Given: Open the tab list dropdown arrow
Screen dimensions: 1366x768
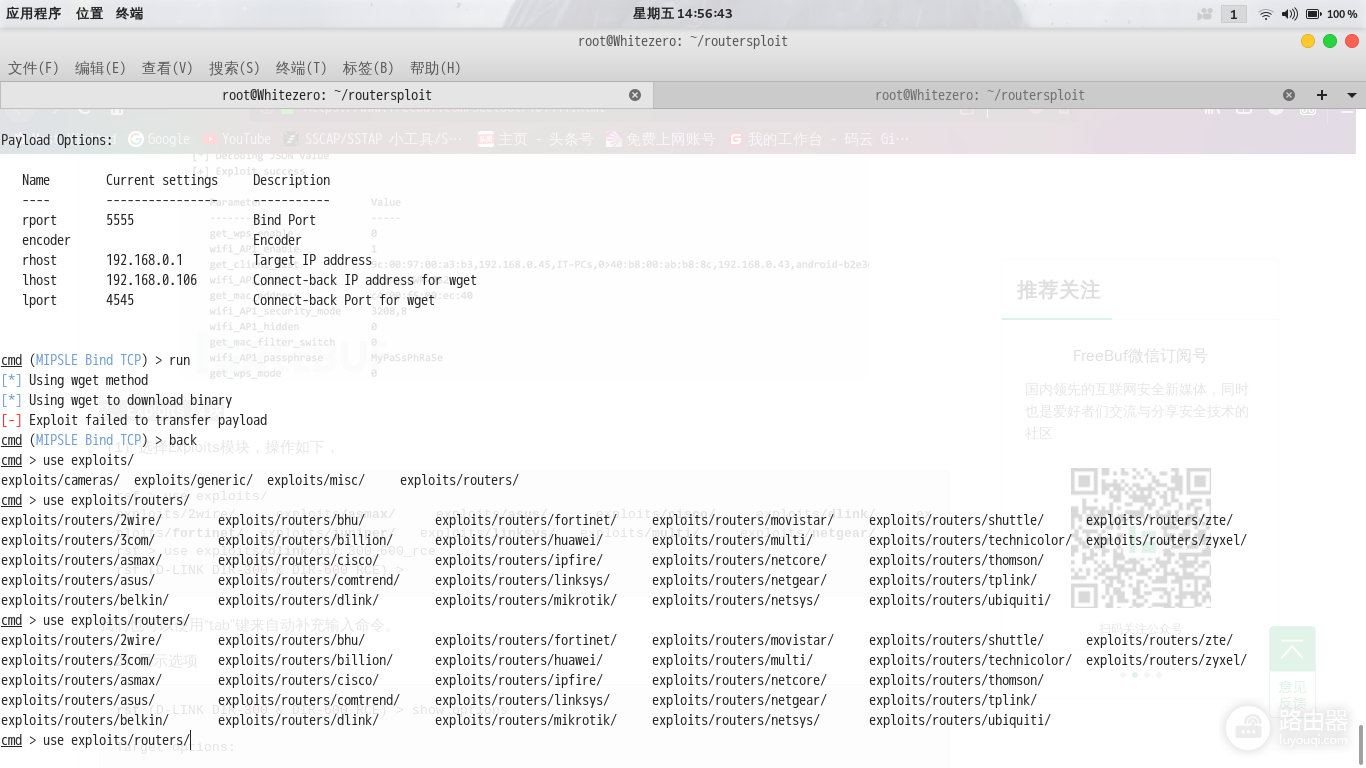Looking at the screenshot, I should point(1352,95).
